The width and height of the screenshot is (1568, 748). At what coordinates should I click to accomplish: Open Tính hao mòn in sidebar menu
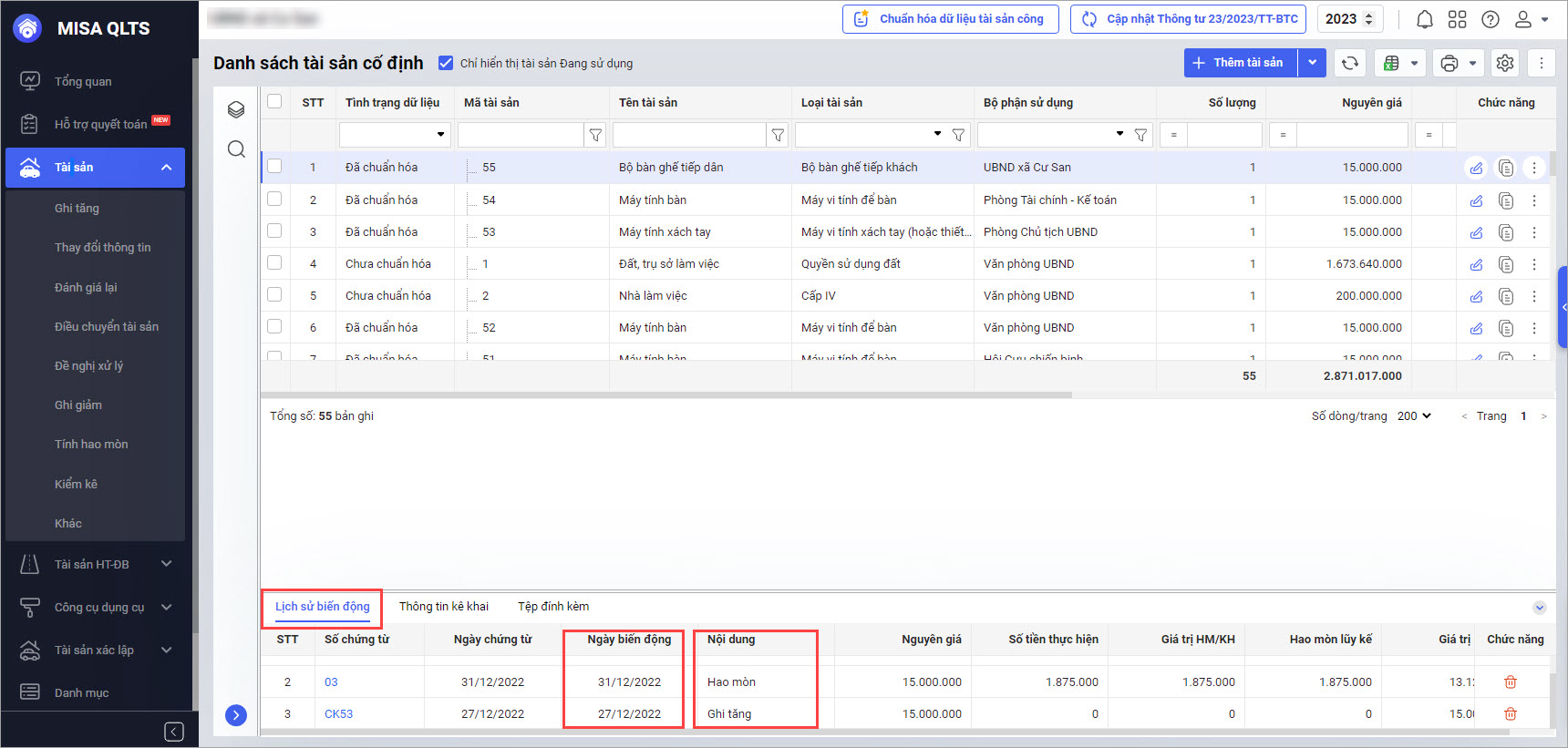pos(91,445)
